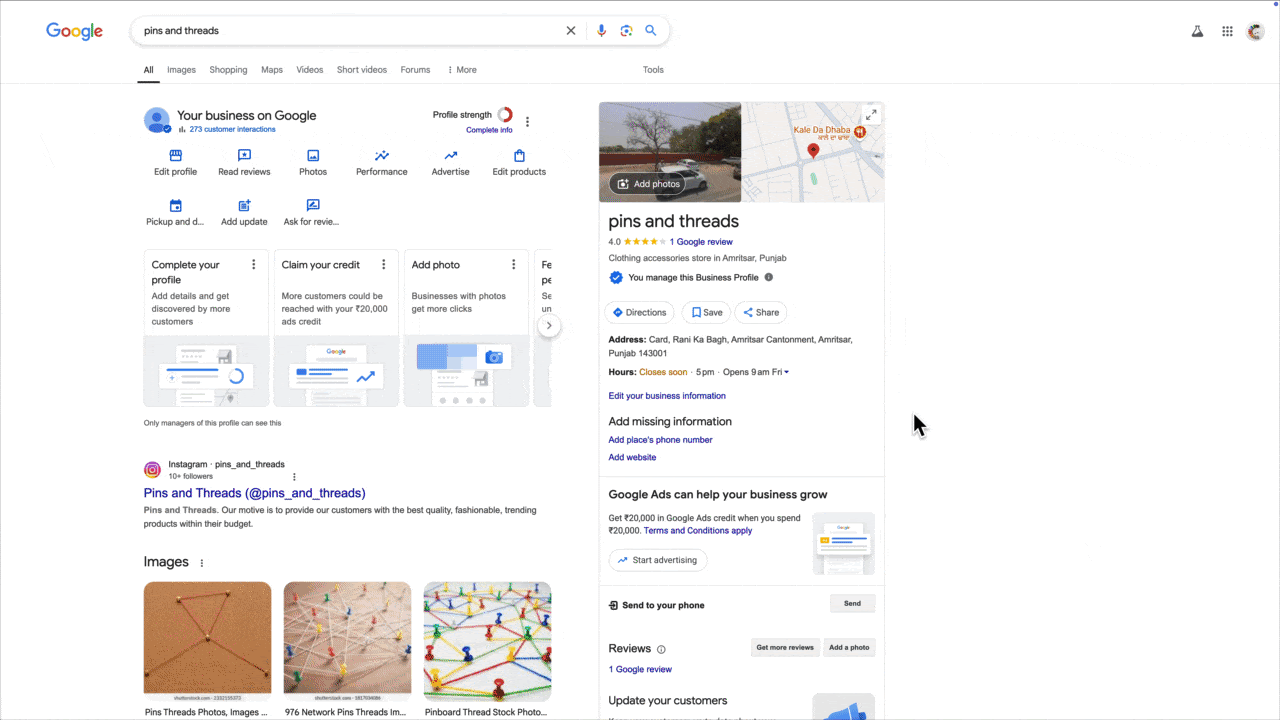Screen dimensions: 1280x720
Task: Open Search Labs via the flask icon
Action: click(x=1197, y=30)
